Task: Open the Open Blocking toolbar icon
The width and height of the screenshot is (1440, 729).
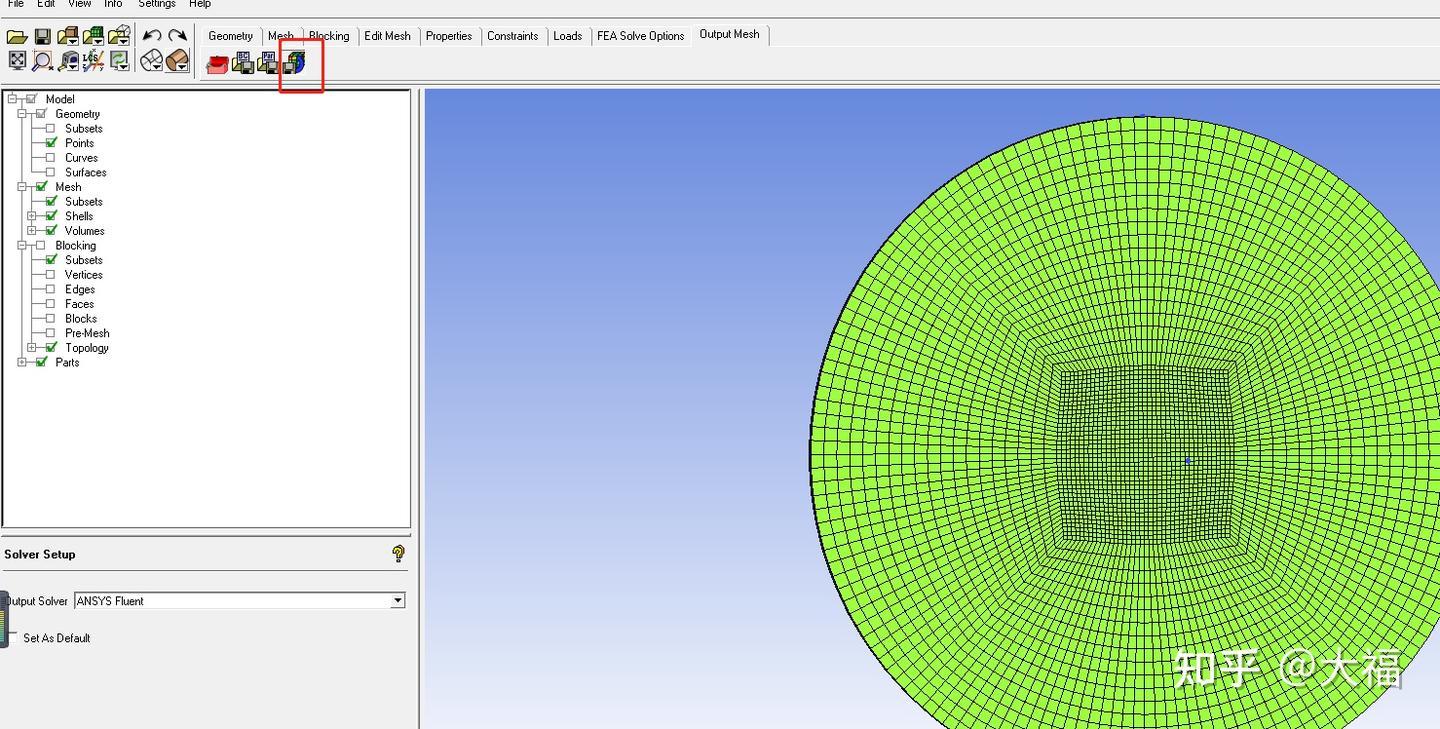Action: [x=119, y=37]
